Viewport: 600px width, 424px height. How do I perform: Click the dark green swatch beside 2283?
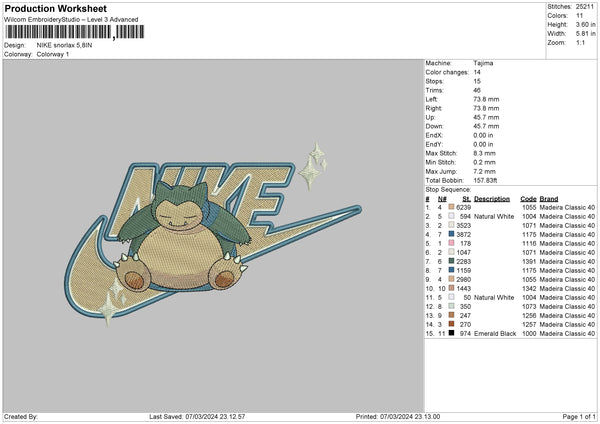(452, 261)
